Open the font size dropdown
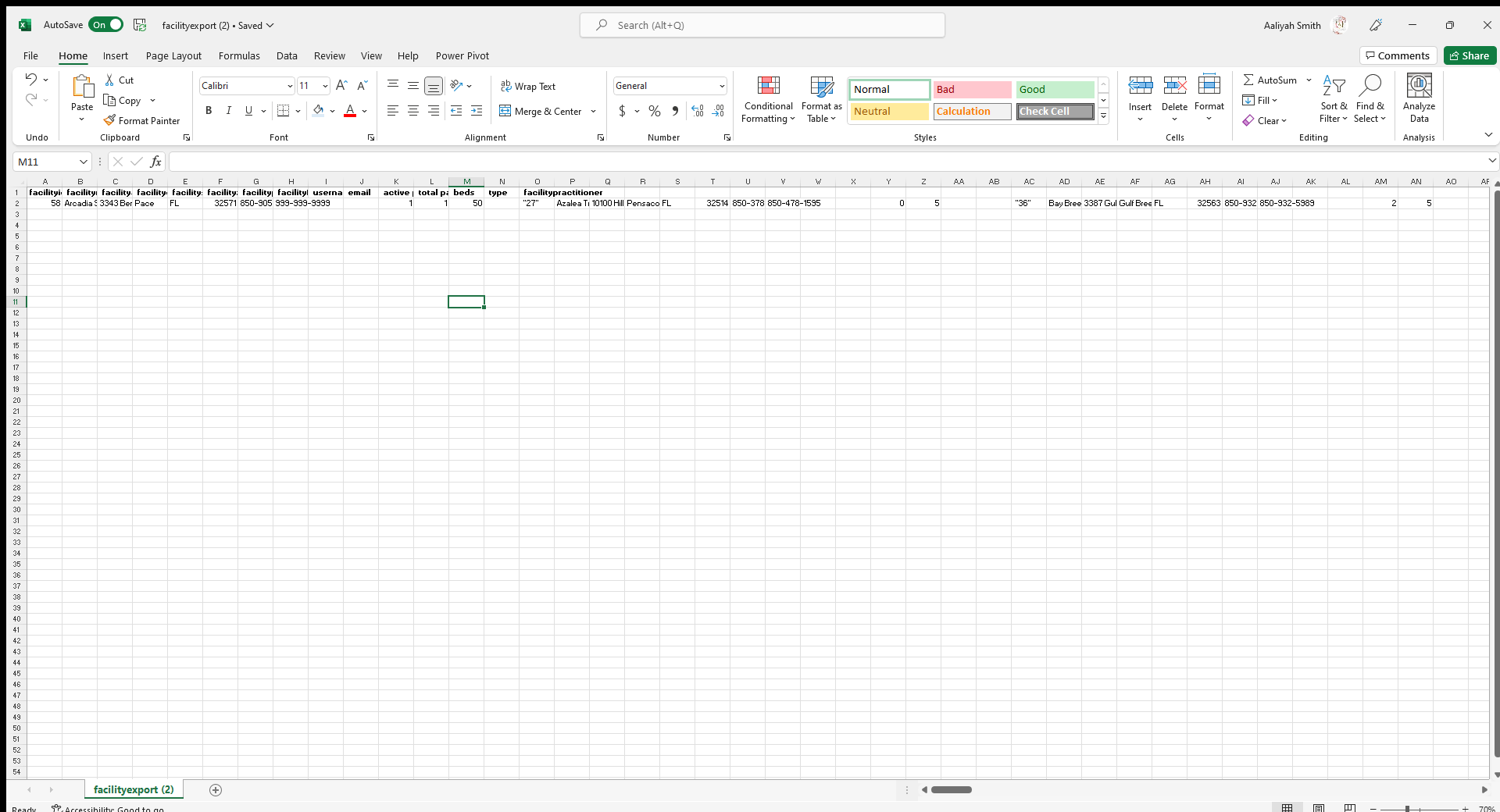The width and height of the screenshot is (1500, 812). pos(325,86)
